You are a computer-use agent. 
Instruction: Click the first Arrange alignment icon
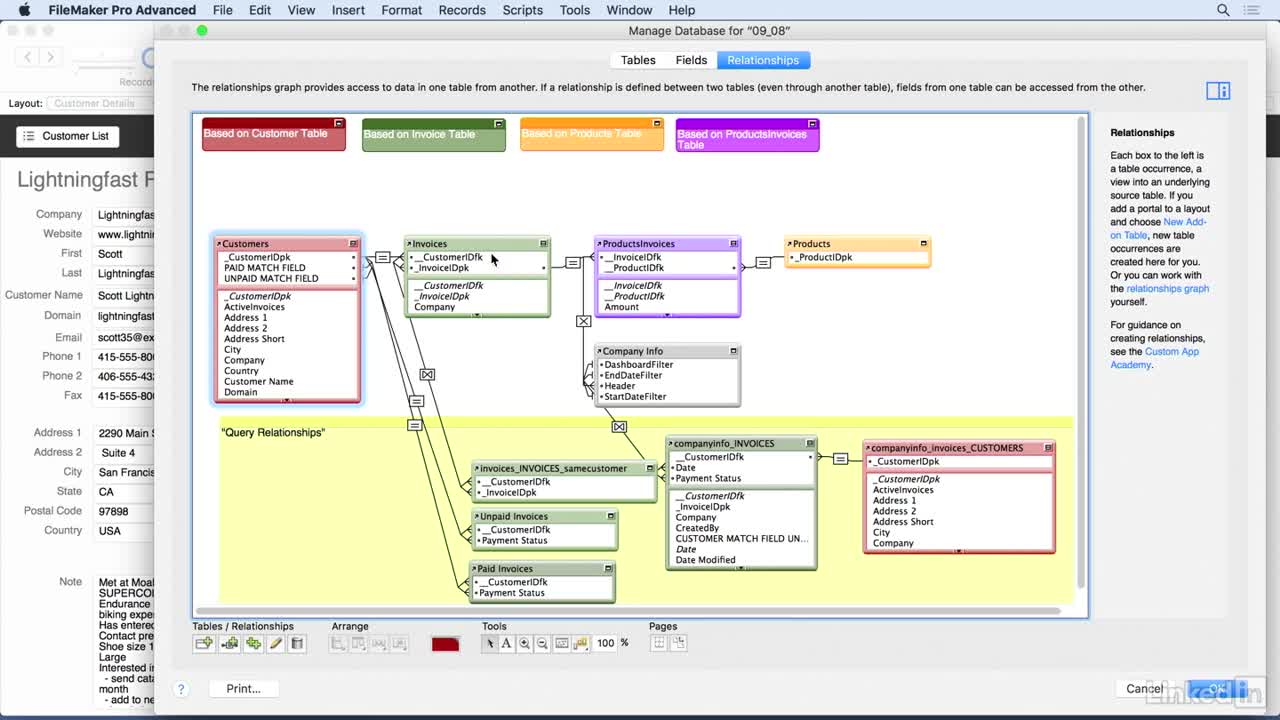(339, 644)
